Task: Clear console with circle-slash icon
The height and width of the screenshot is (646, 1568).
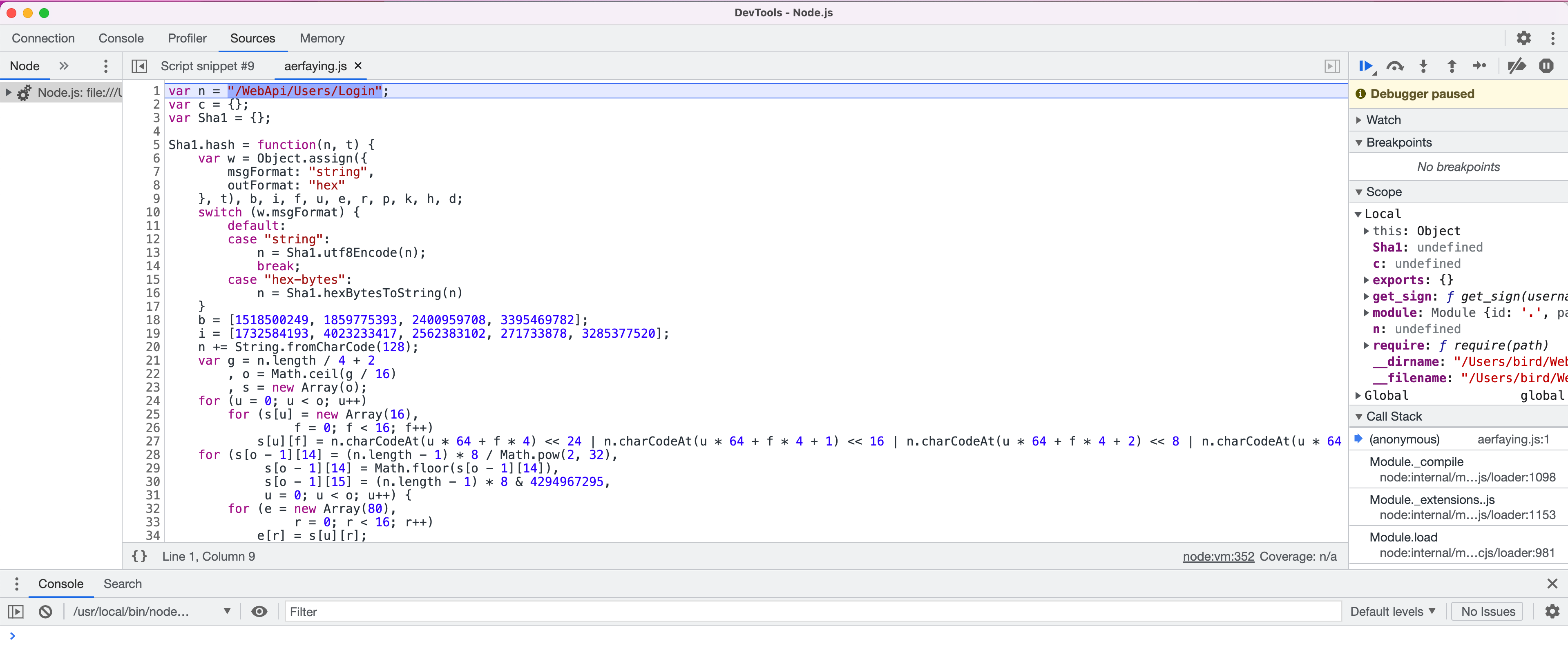Action: pyautogui.click(x=46, y=611)
